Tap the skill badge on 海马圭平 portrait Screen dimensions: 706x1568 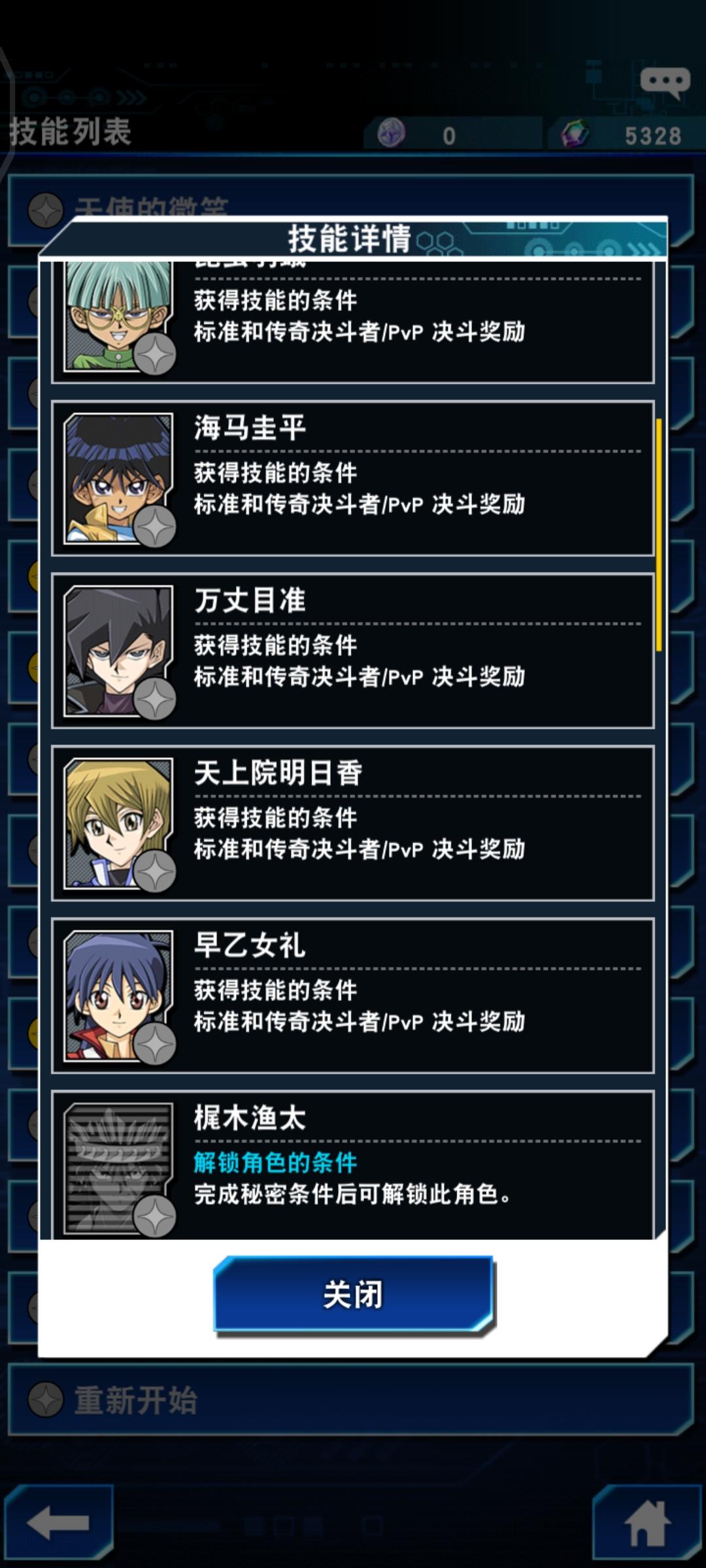(155, 527)
